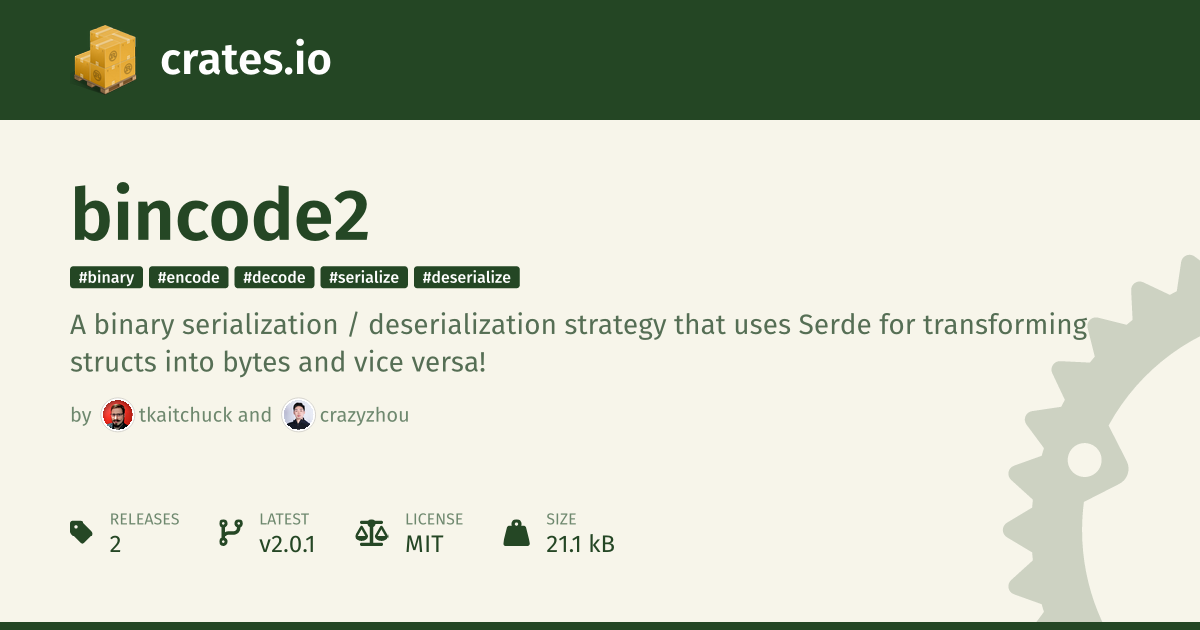Open crazyzhou author name link
The height and width of the screenshot is (630, 1200).
(364, 415)
